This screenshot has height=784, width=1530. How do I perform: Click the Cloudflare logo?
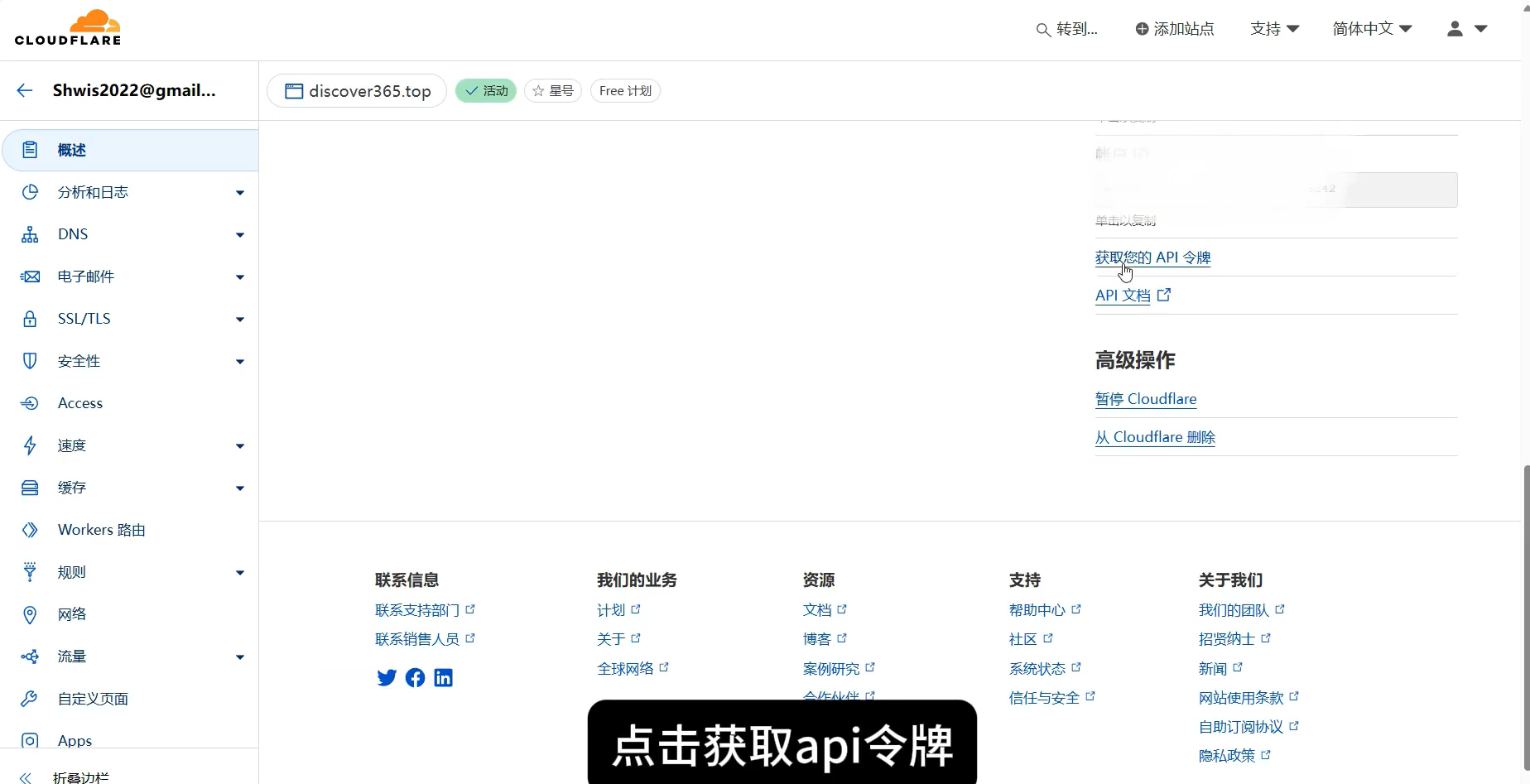point(68,27)
